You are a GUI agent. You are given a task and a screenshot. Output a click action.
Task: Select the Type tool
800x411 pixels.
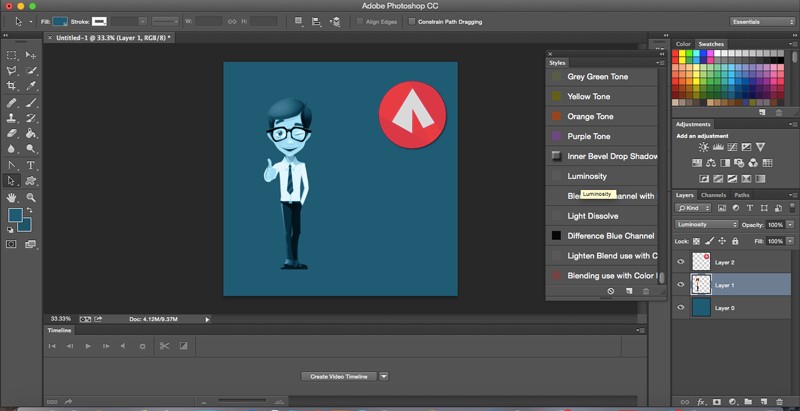[x=31, y=165]
